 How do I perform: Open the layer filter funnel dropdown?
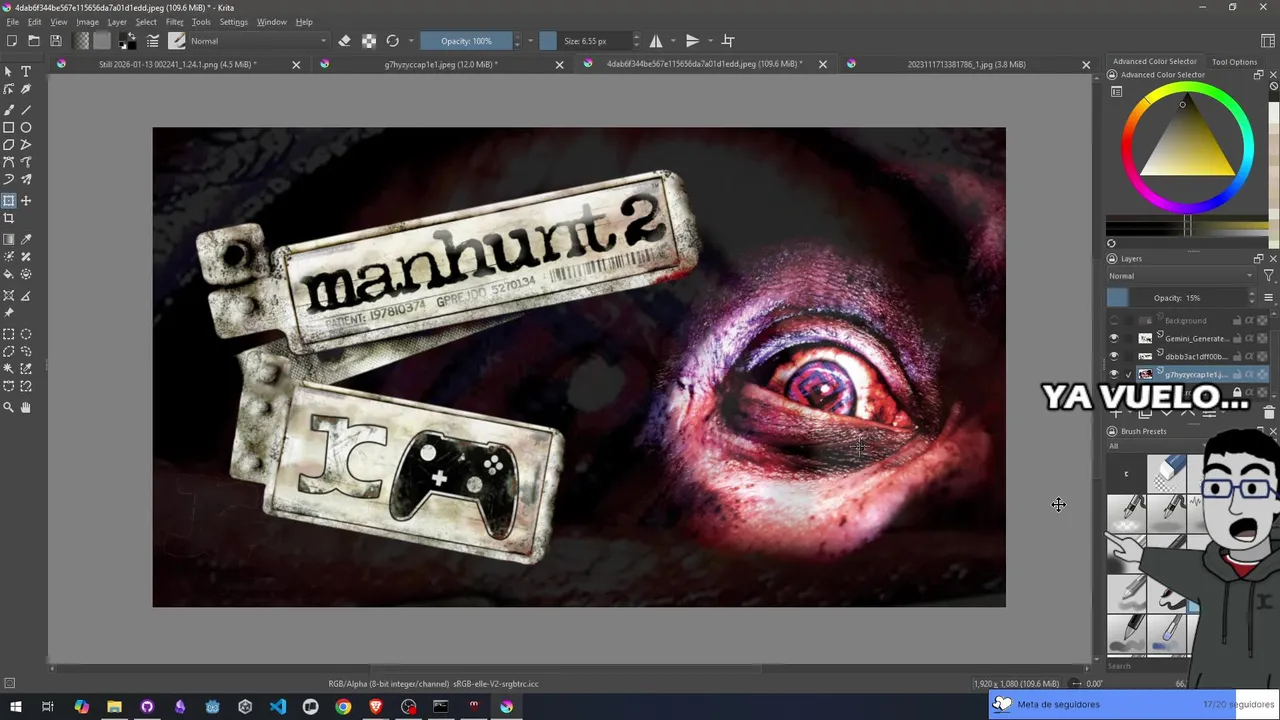coord(1269,276)
